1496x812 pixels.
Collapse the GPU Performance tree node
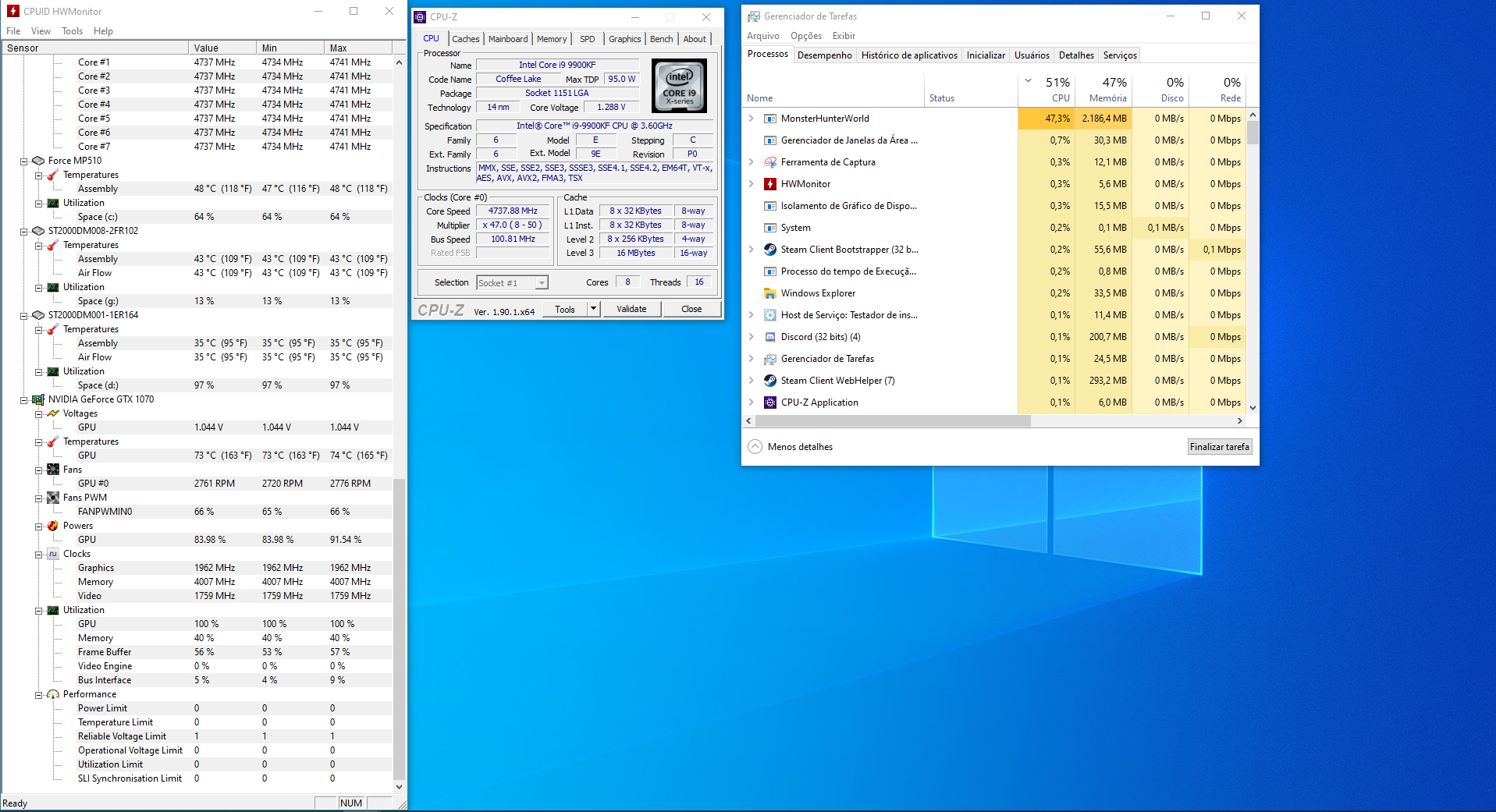point(38,695)
